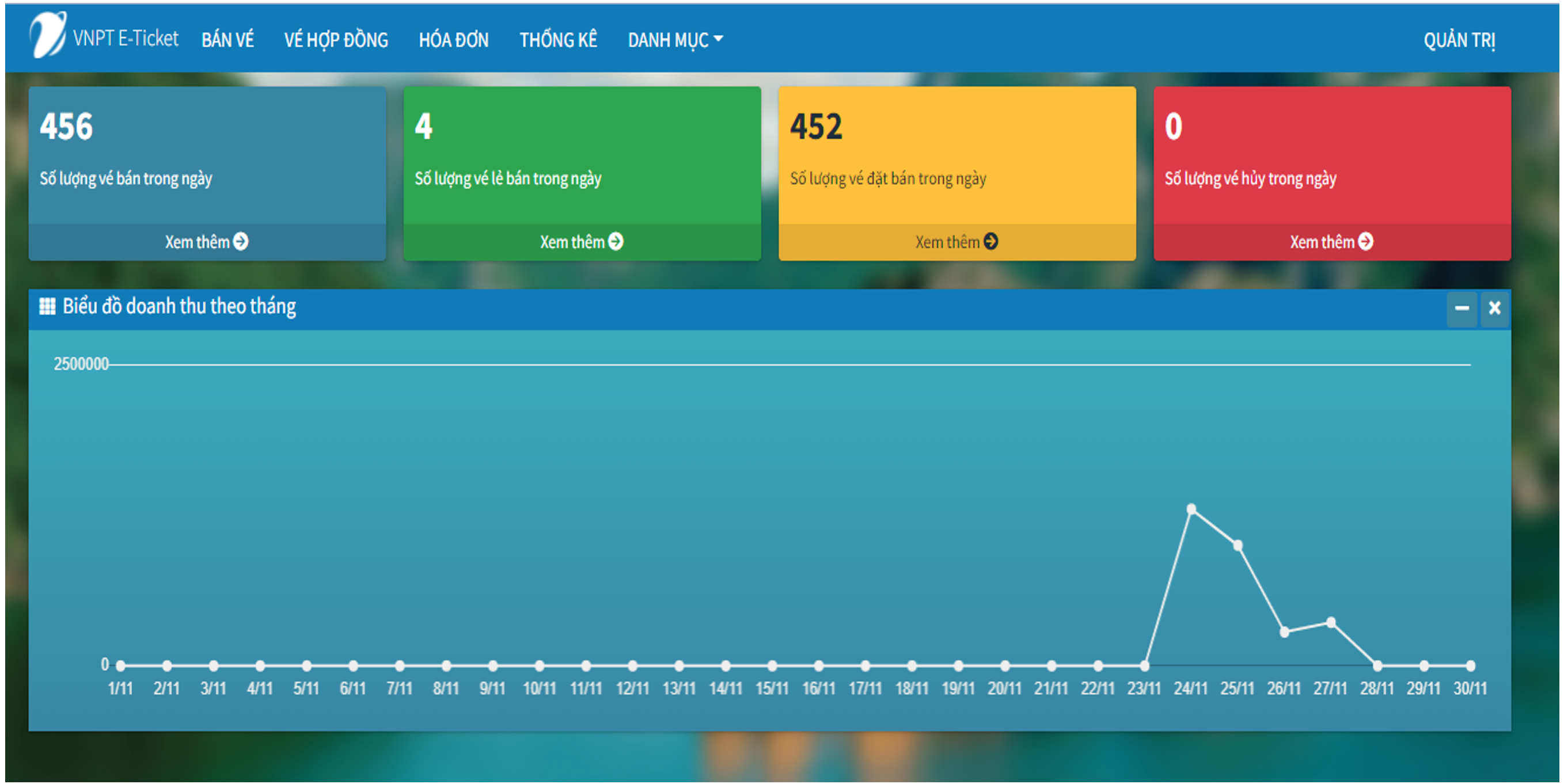Click the 24/11 peak data point
Image resolution: width=1564 pixels, height=784 pixels.
point(1191,508)
